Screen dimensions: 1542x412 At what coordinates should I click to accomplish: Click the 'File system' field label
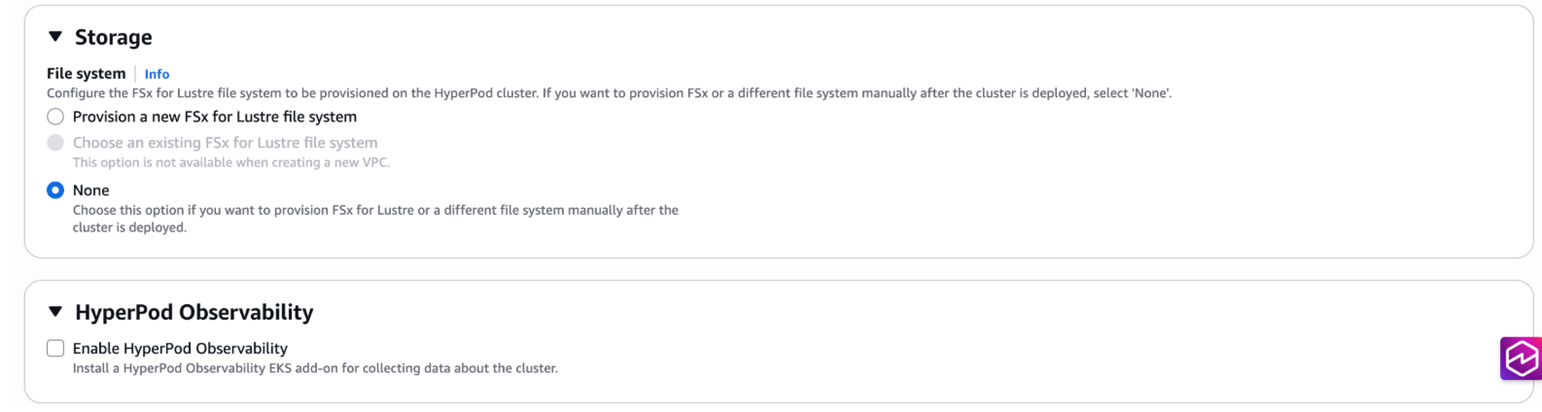coord(86,74)
